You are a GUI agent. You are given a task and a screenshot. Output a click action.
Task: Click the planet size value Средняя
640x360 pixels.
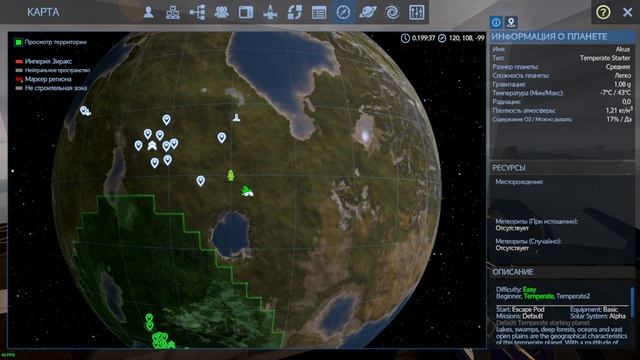pyautogui.click(x=618, y=67)
